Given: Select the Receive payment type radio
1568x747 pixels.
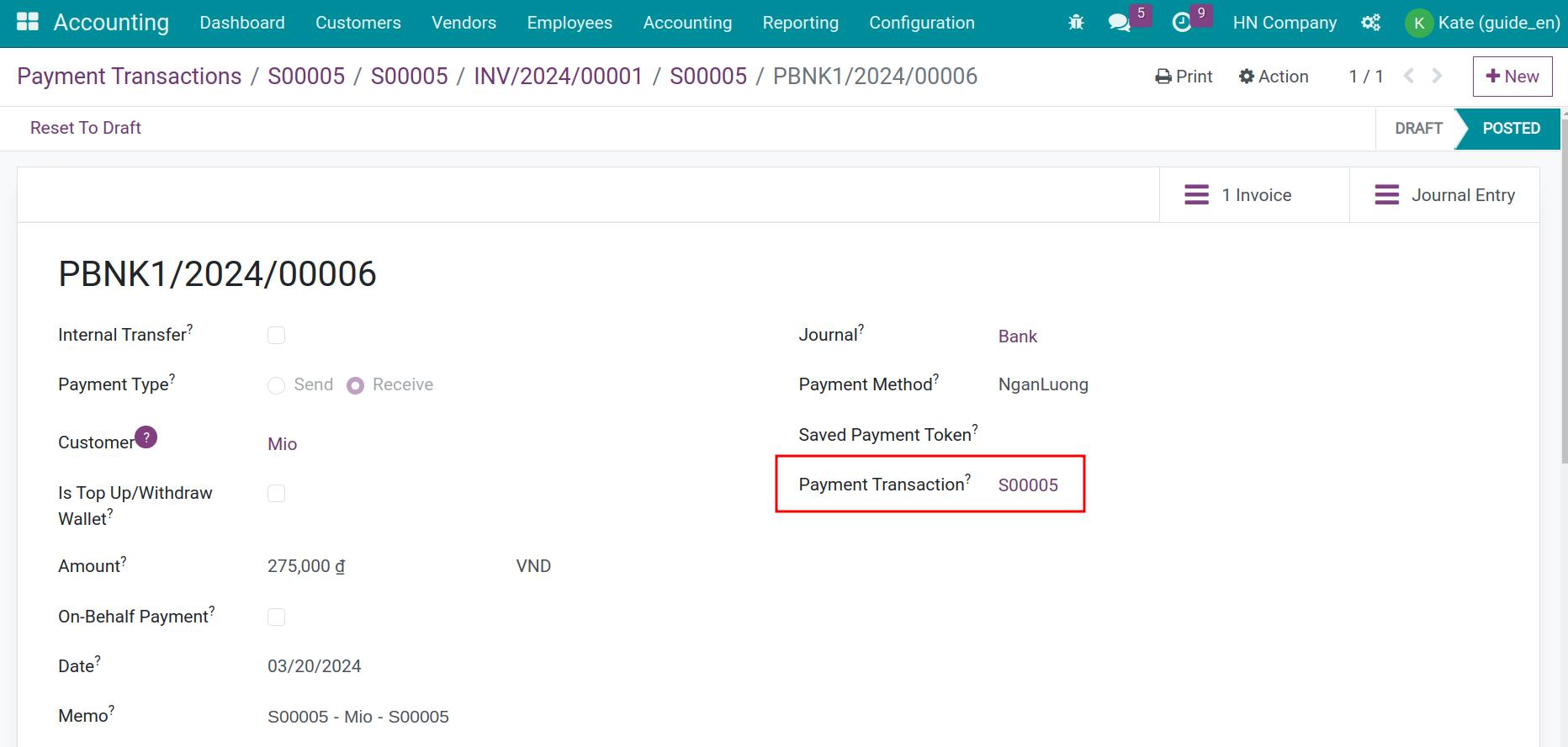Looking at the screenshot, I should [x=356, y=385].
